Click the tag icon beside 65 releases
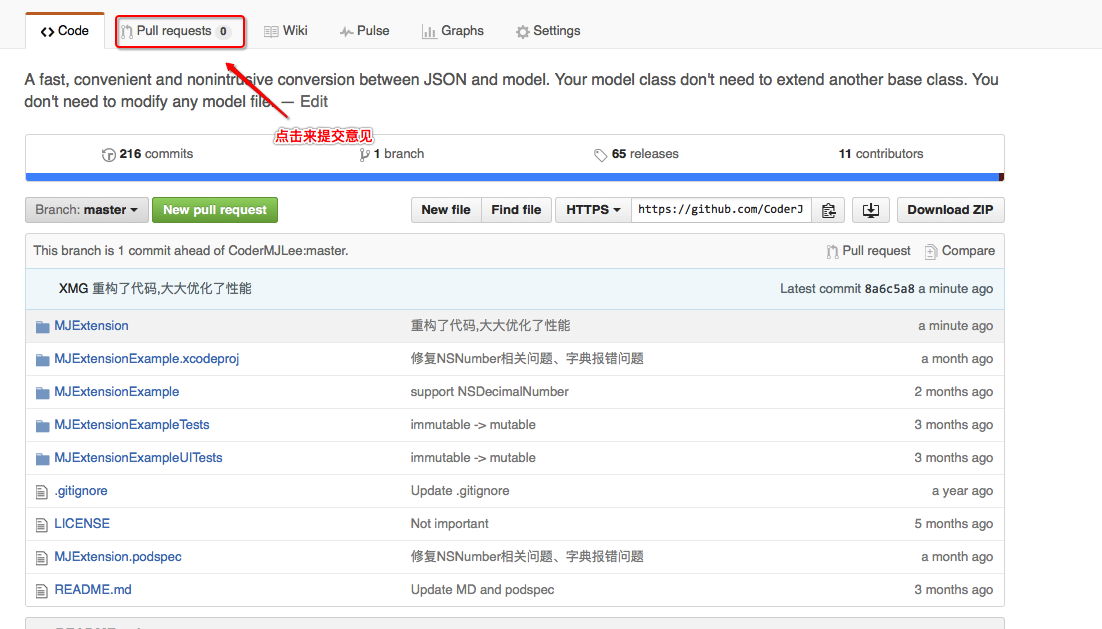 600,155
